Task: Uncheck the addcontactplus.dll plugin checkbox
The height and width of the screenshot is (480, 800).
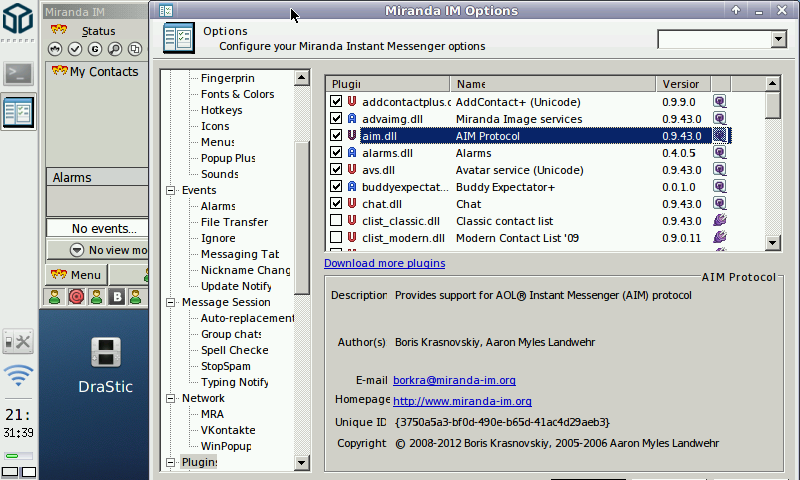Action: tap(337, 102)
